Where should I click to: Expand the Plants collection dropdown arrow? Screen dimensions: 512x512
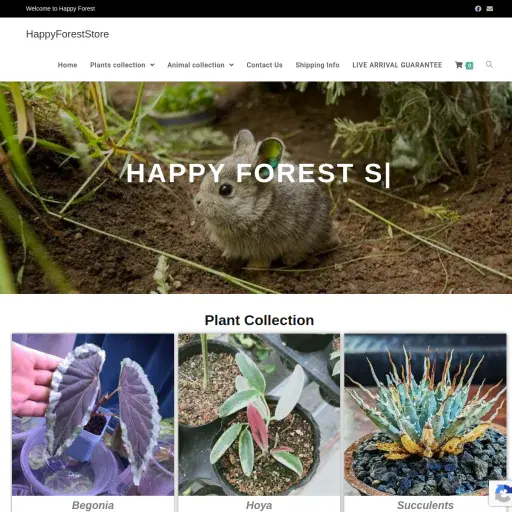[x=152, y=65]
